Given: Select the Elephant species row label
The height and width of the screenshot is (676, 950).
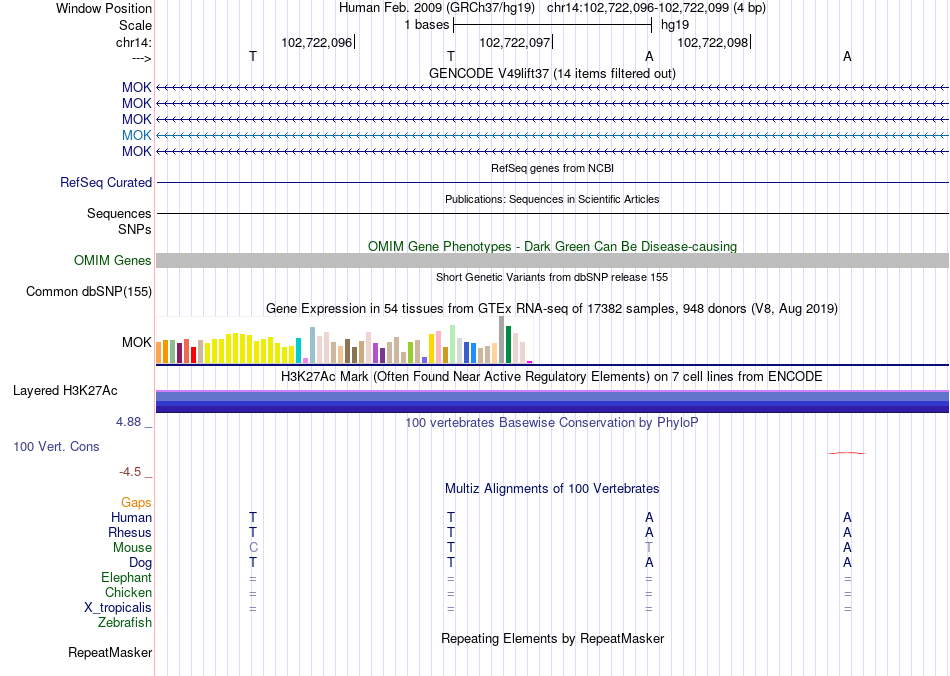Looking at the screenshot, I should coord(127,577).
